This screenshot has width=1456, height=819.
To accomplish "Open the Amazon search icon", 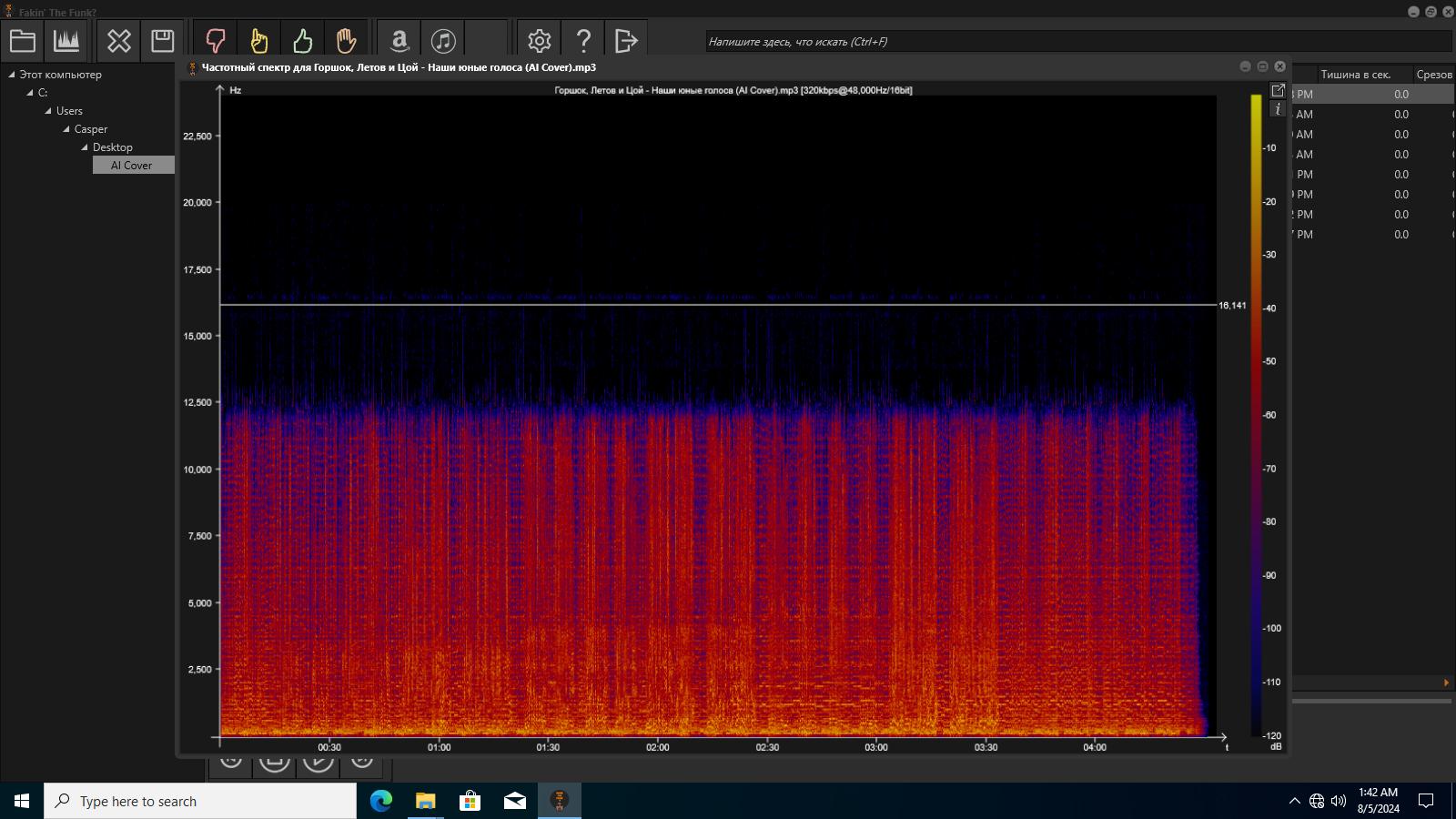I will 399,41.
